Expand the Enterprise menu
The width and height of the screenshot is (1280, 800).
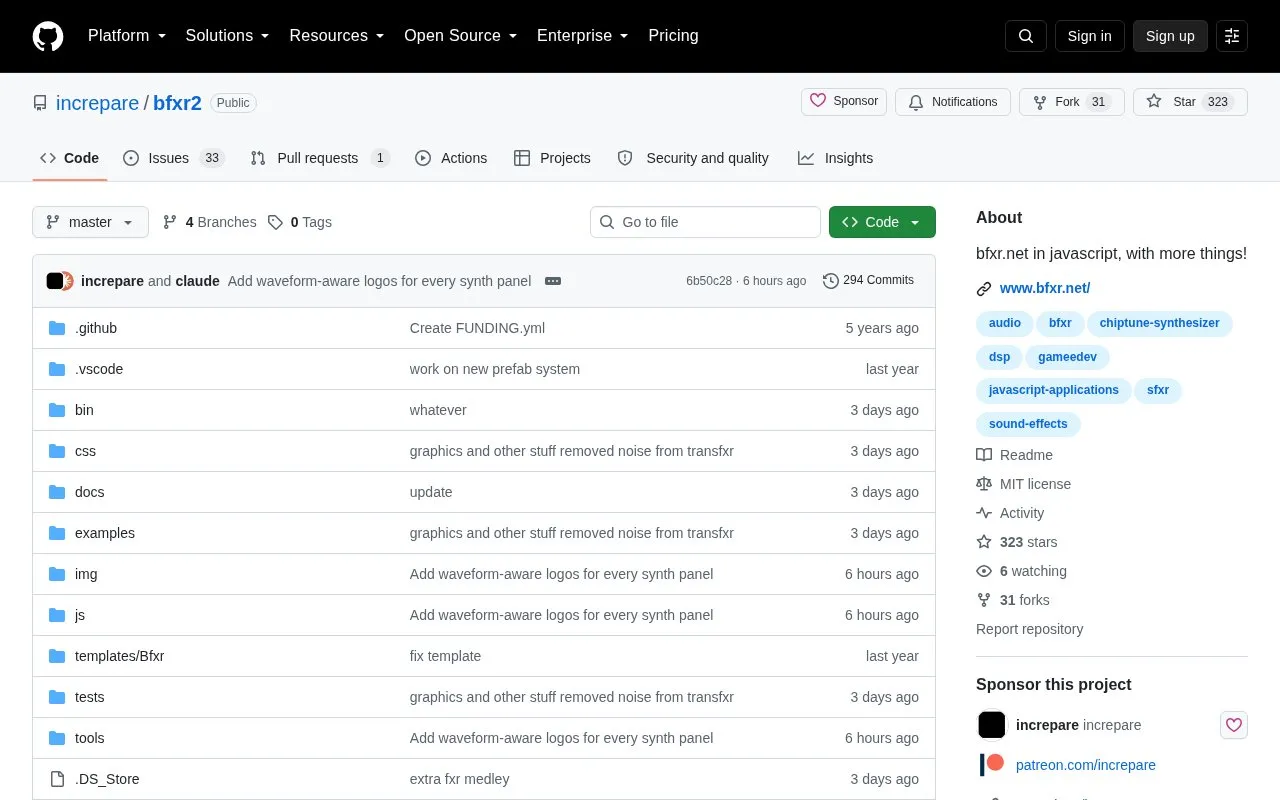583,36
